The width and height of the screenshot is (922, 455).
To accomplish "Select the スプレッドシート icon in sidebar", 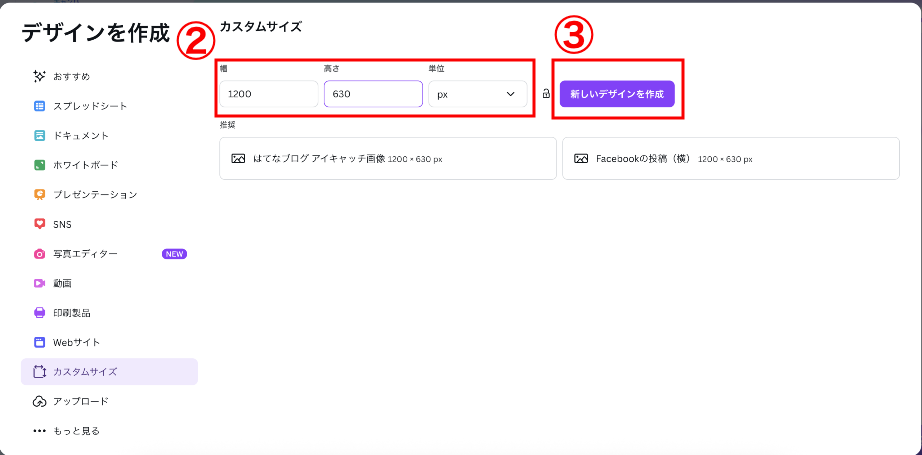I will click(40, 106).
